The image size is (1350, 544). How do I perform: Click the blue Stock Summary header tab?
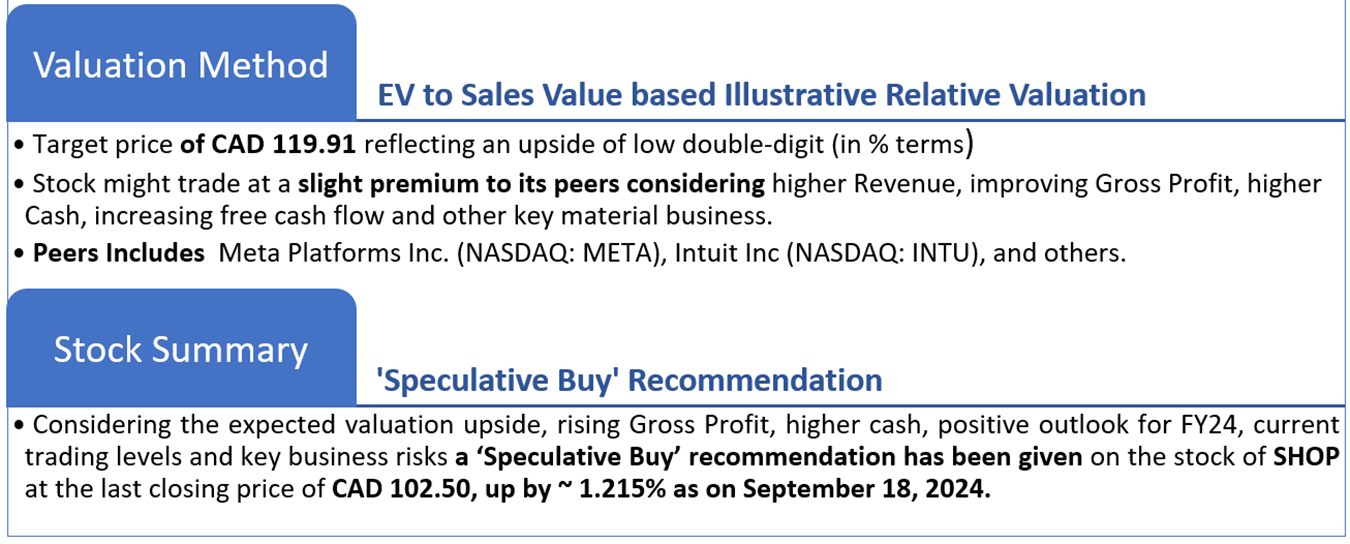tap(181, 349)
